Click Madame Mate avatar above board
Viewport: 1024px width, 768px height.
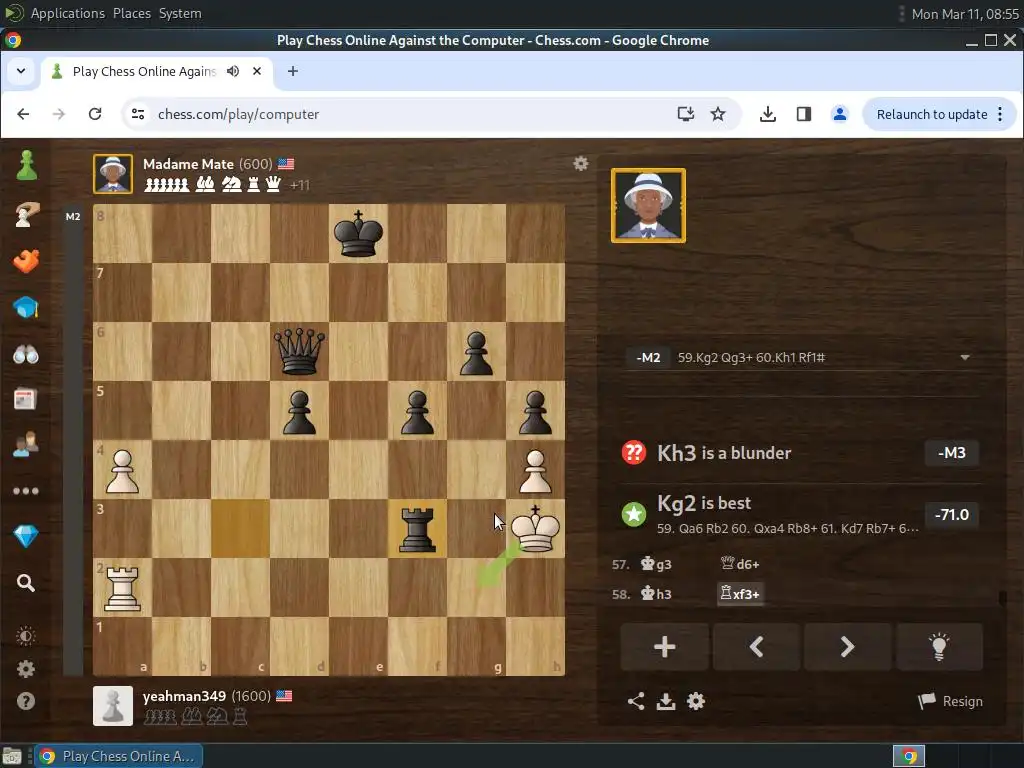(x=113, y=174)
